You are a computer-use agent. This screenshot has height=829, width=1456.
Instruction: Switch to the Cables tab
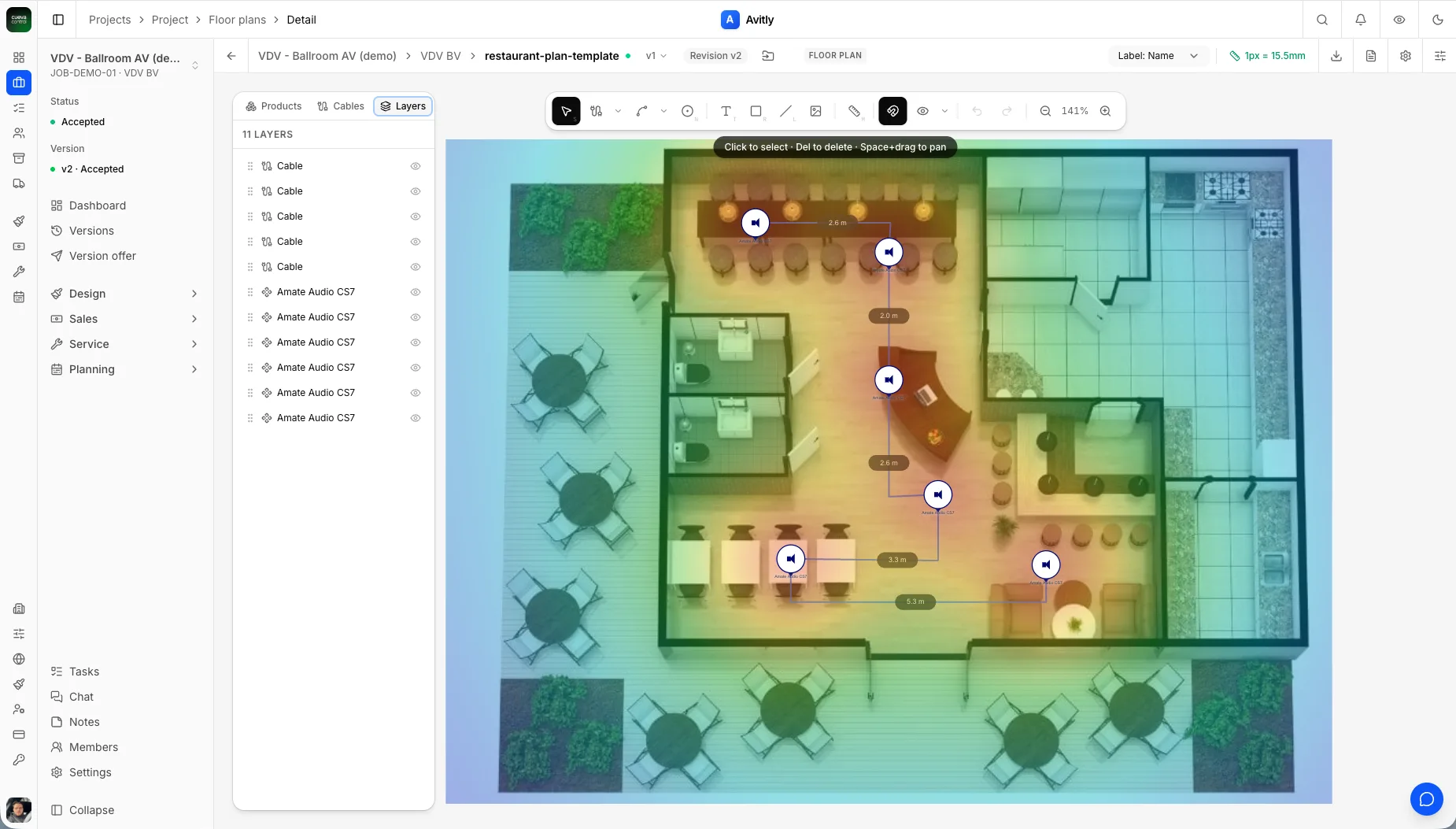click(x=341, y=106)
